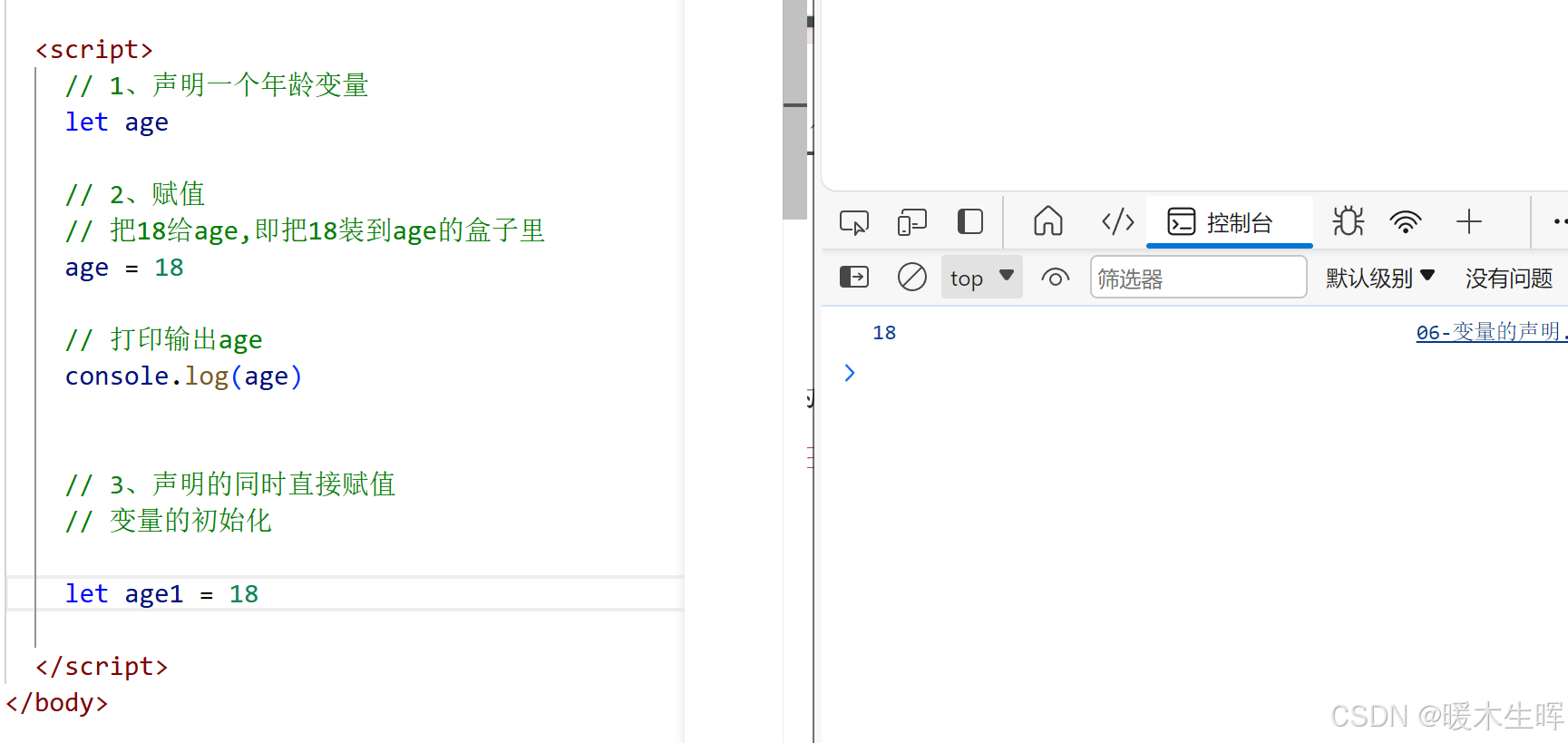Viewport: 1568px width, 743px height.
Task: Click the line 'let age'
Action: [117, 122]
